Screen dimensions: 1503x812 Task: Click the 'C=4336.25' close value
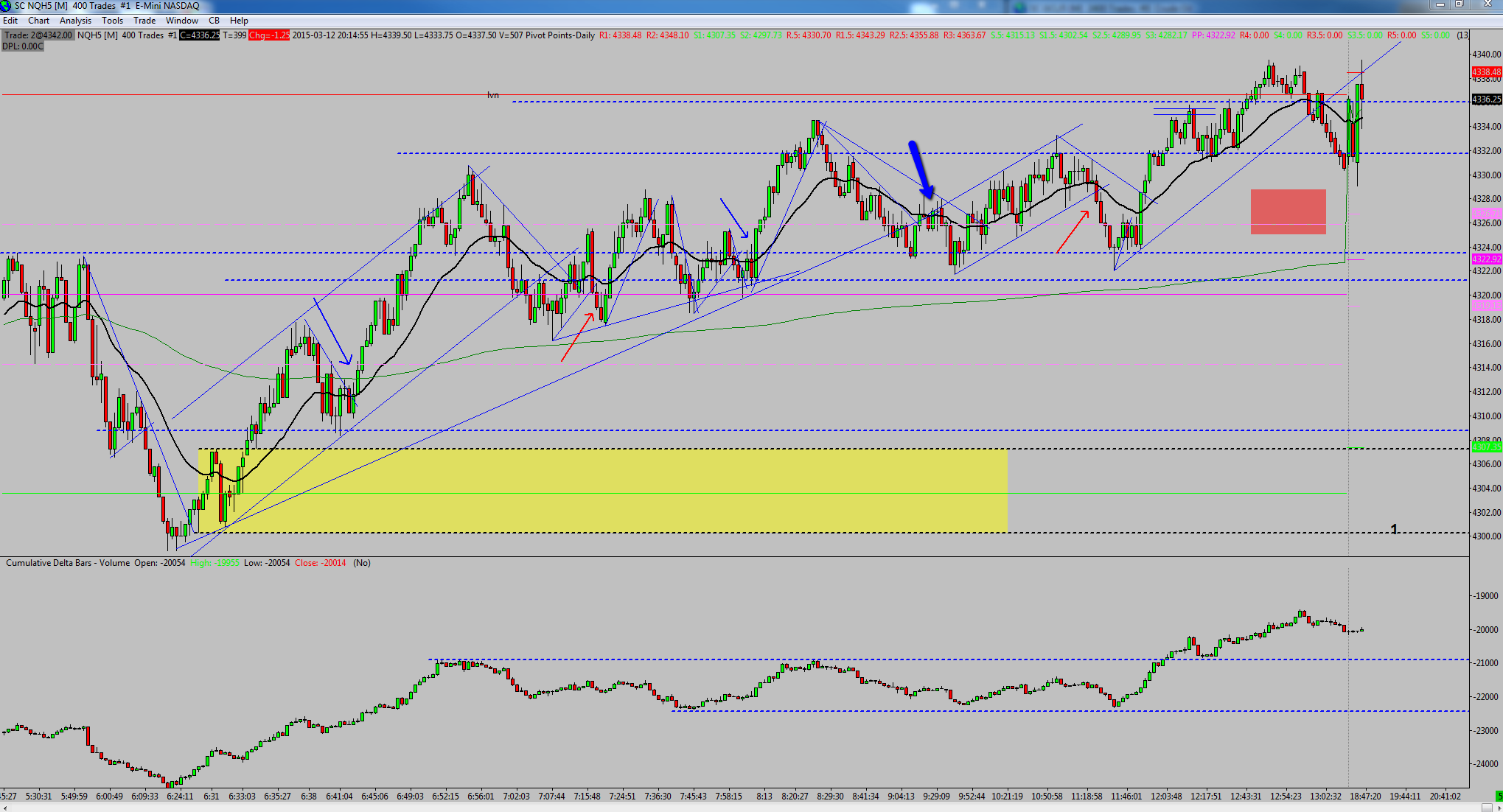click(200, 35)
